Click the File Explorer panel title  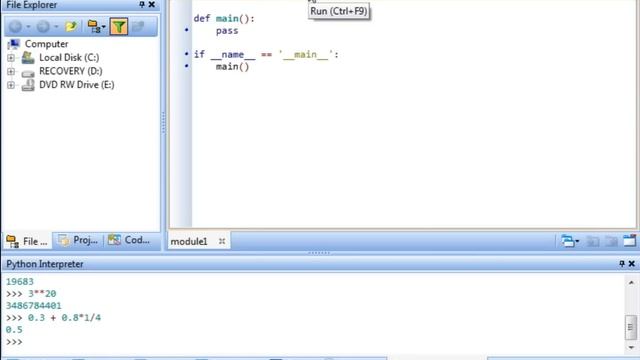click(31, 5)
